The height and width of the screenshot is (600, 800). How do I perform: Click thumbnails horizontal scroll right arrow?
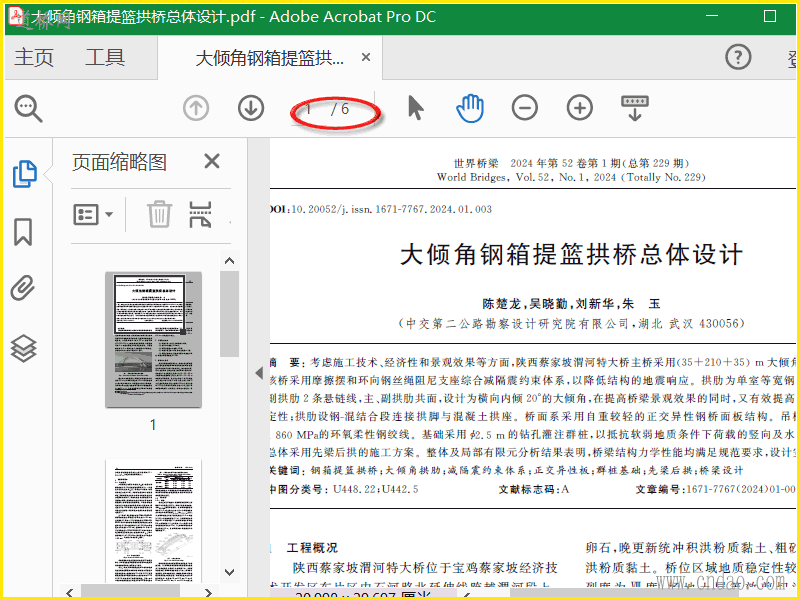(208, 592)
